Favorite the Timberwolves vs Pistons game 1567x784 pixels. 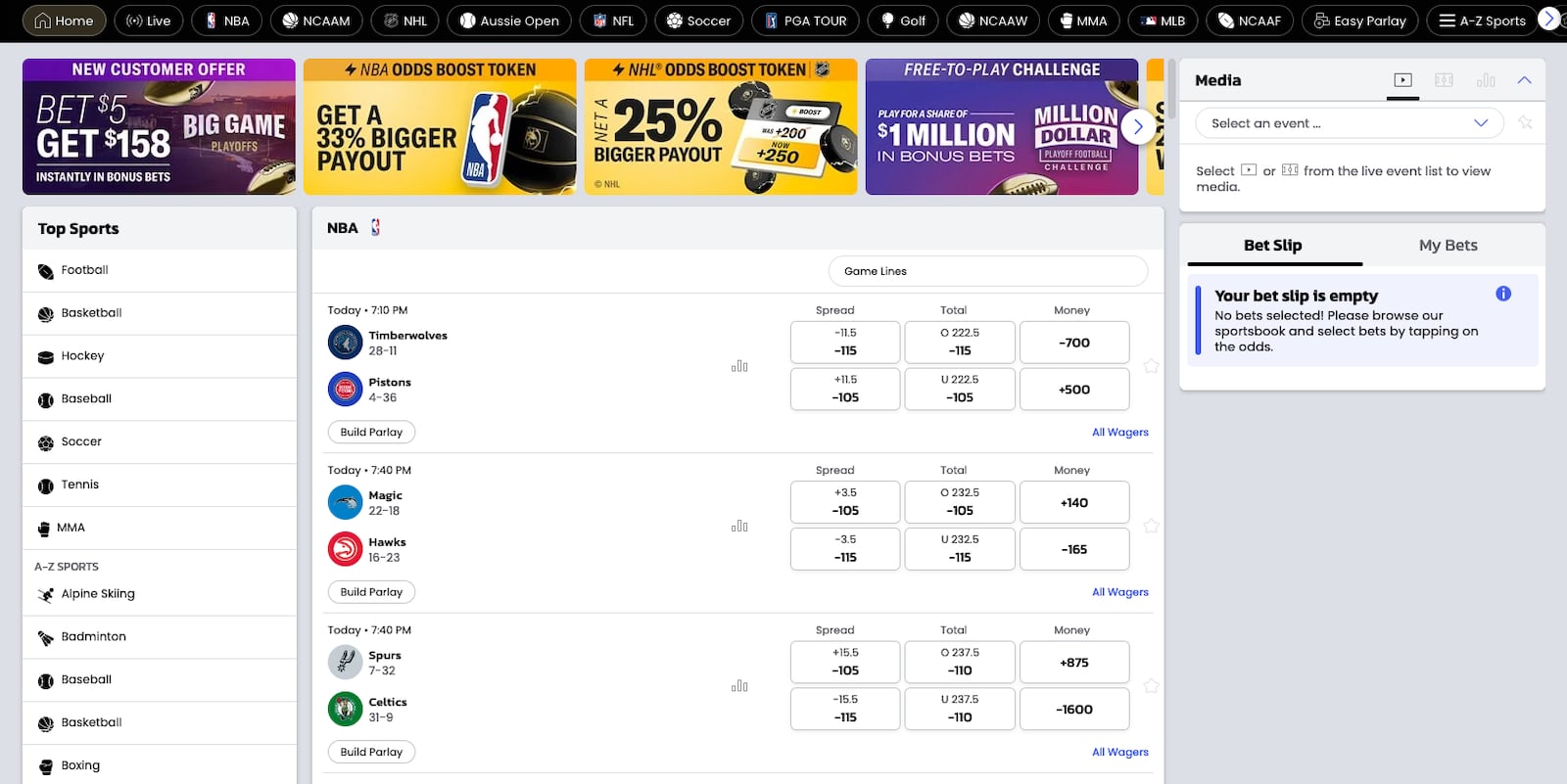(1151, 366)
